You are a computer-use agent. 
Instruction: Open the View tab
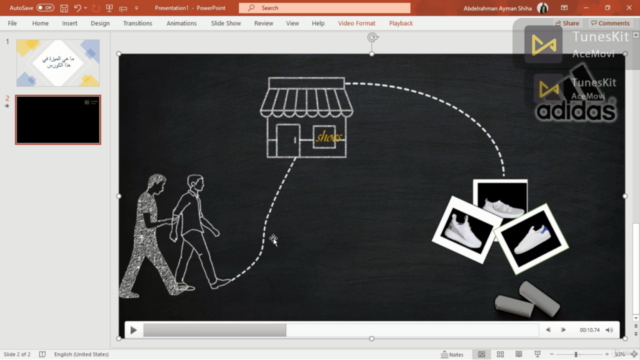coord(292,23)
